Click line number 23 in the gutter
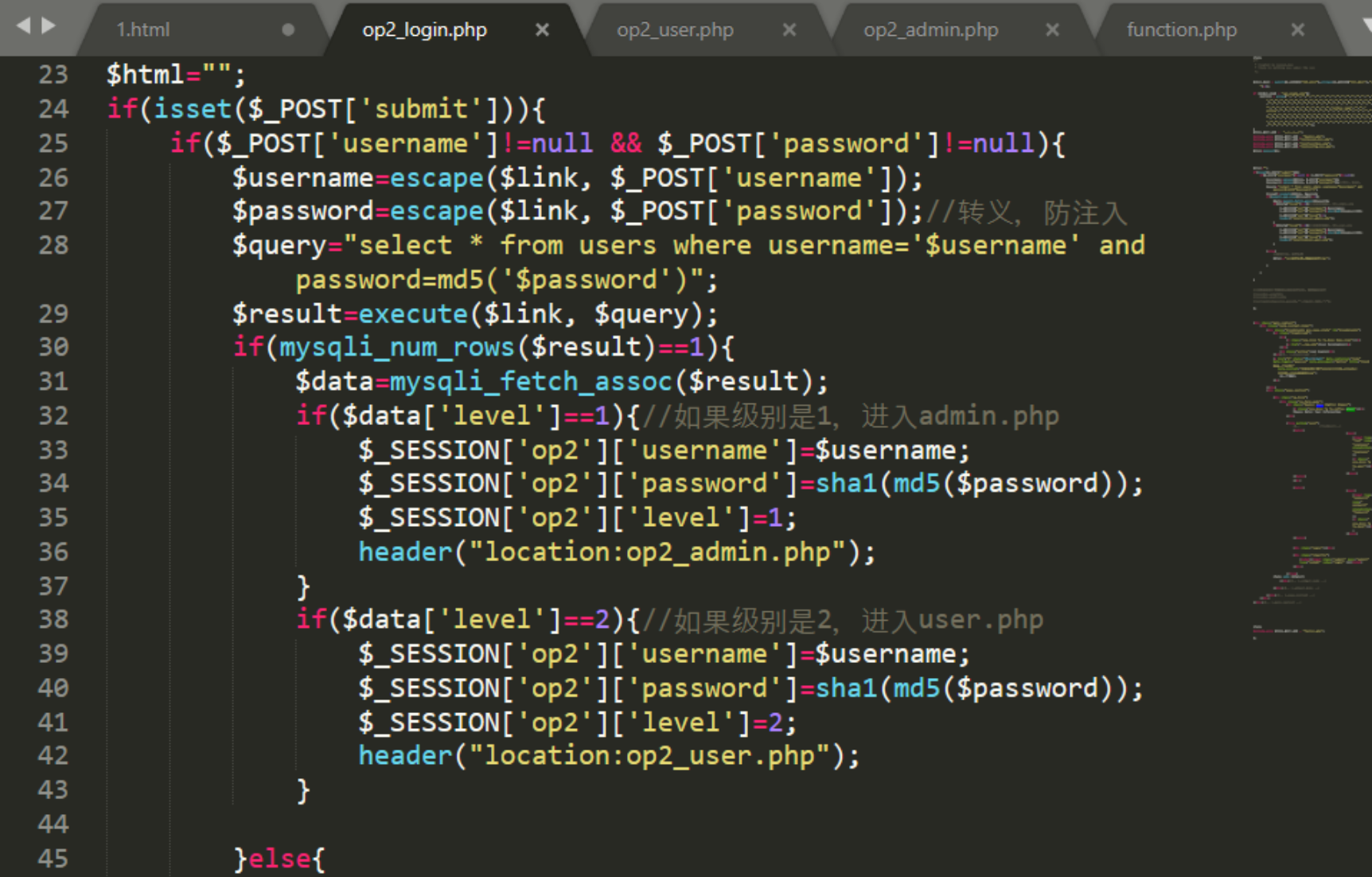1372x877 pixels. click(x=53, y=75)
